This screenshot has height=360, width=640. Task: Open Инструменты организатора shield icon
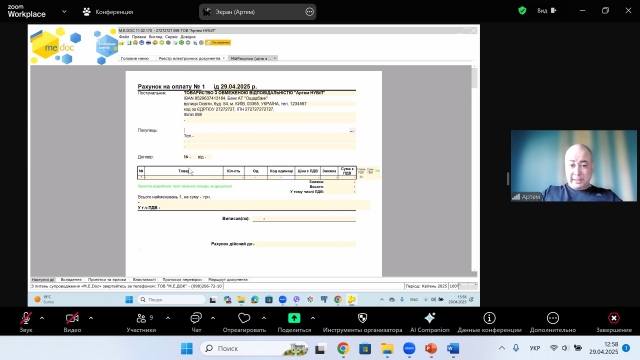362,322
